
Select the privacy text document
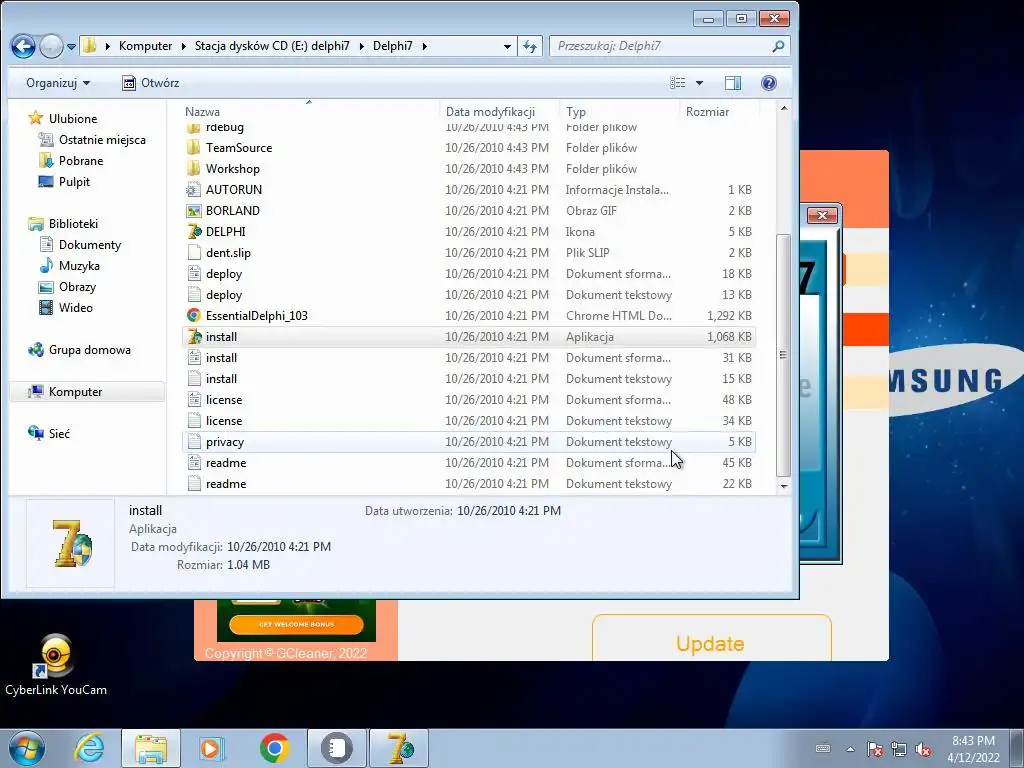[x=469, y=442]
